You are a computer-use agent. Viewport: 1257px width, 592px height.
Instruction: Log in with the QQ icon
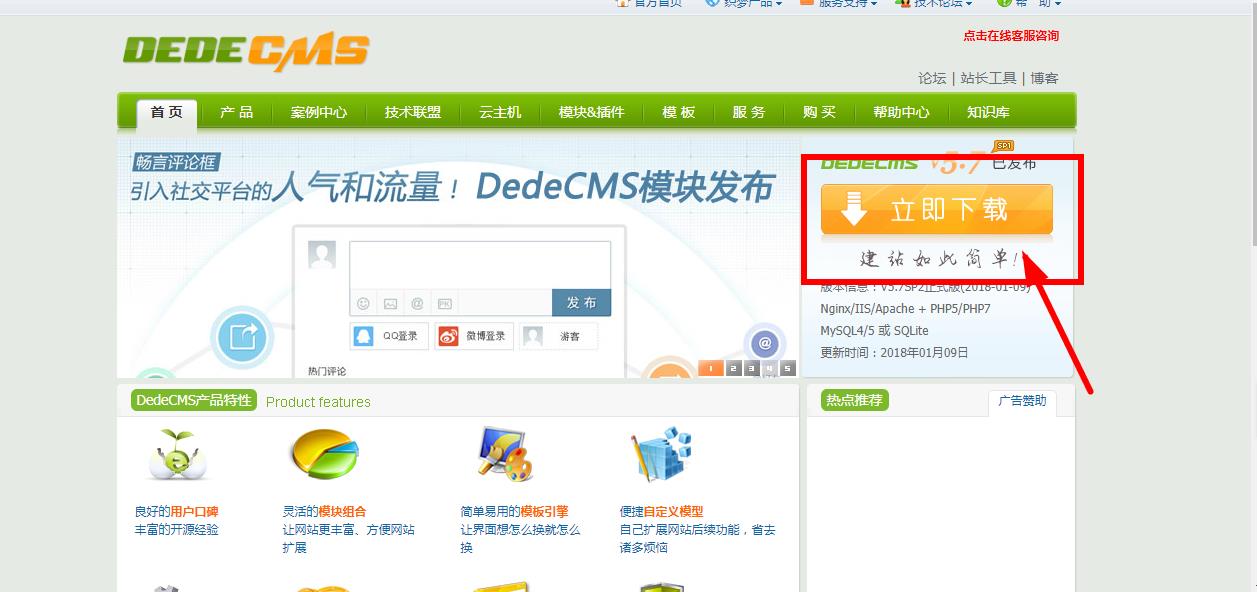pos(362,336)
